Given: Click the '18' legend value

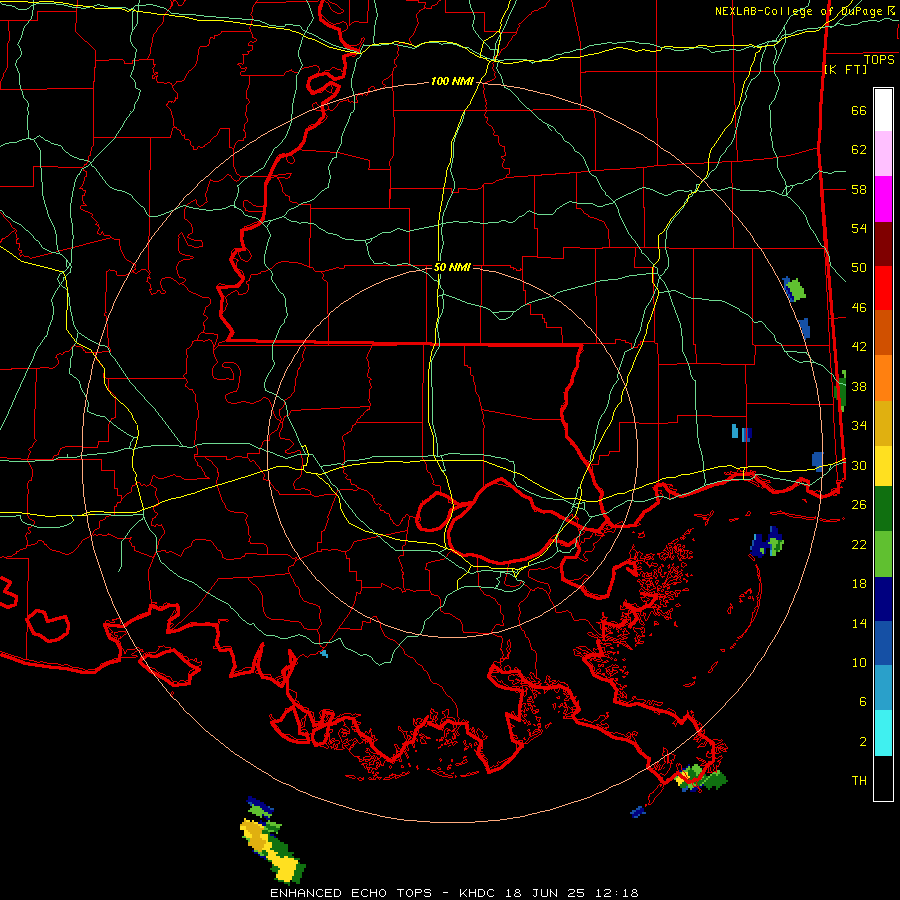Looking at the screenshot, I should click(x=859, y=584).
